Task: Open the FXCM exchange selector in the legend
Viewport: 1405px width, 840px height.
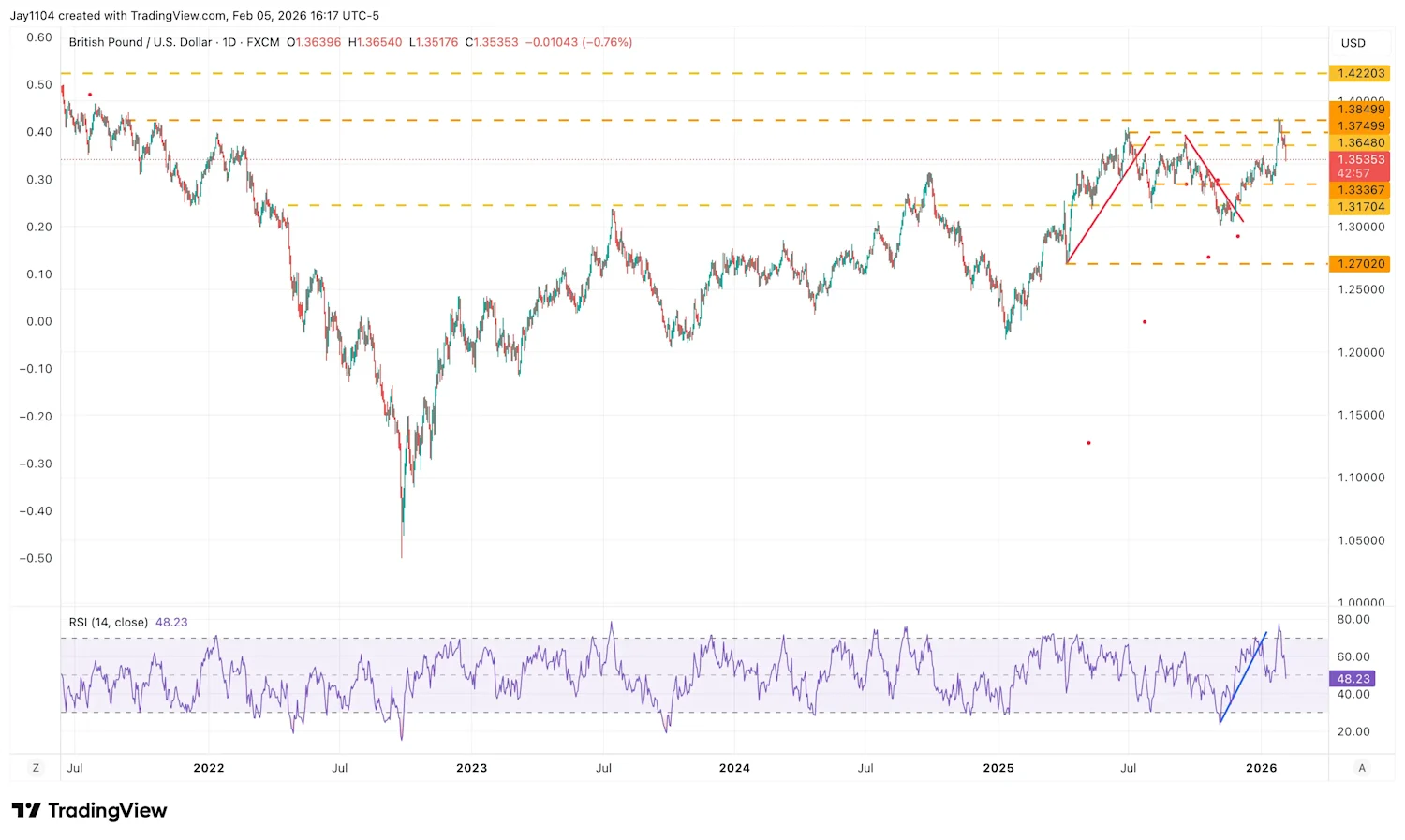Action: (x=262, y=42)
